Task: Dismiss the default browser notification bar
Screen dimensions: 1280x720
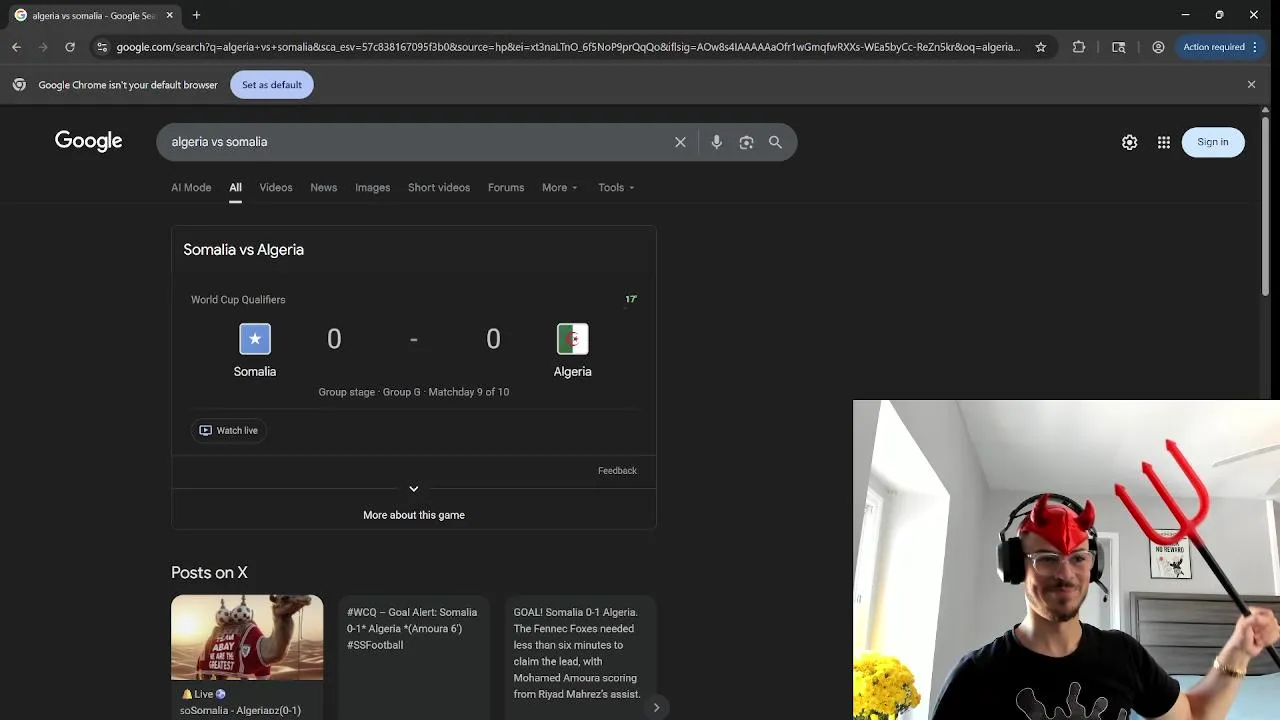Action: click(x=1251, y=85)
